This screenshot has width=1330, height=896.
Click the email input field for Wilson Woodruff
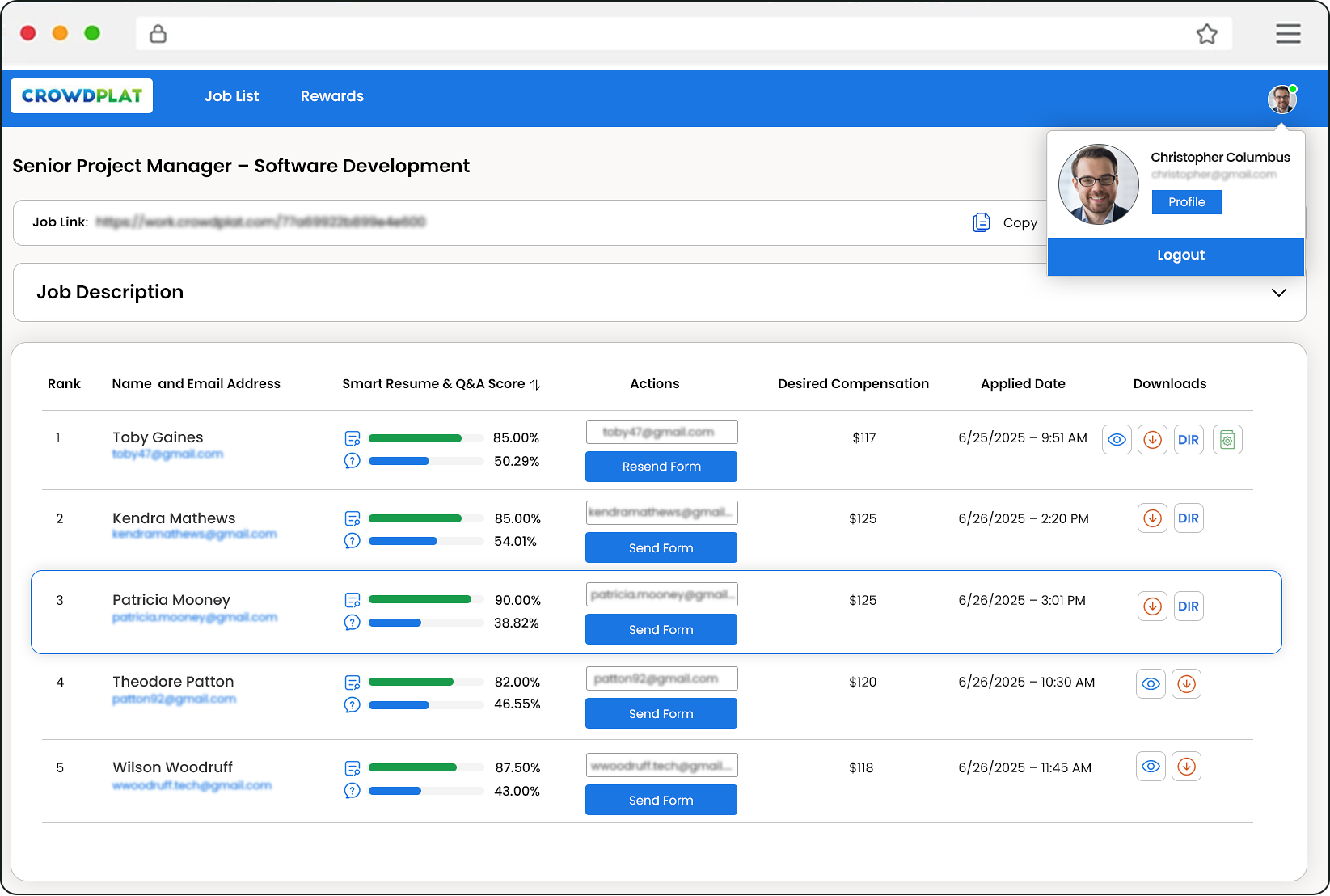(661, 765)
